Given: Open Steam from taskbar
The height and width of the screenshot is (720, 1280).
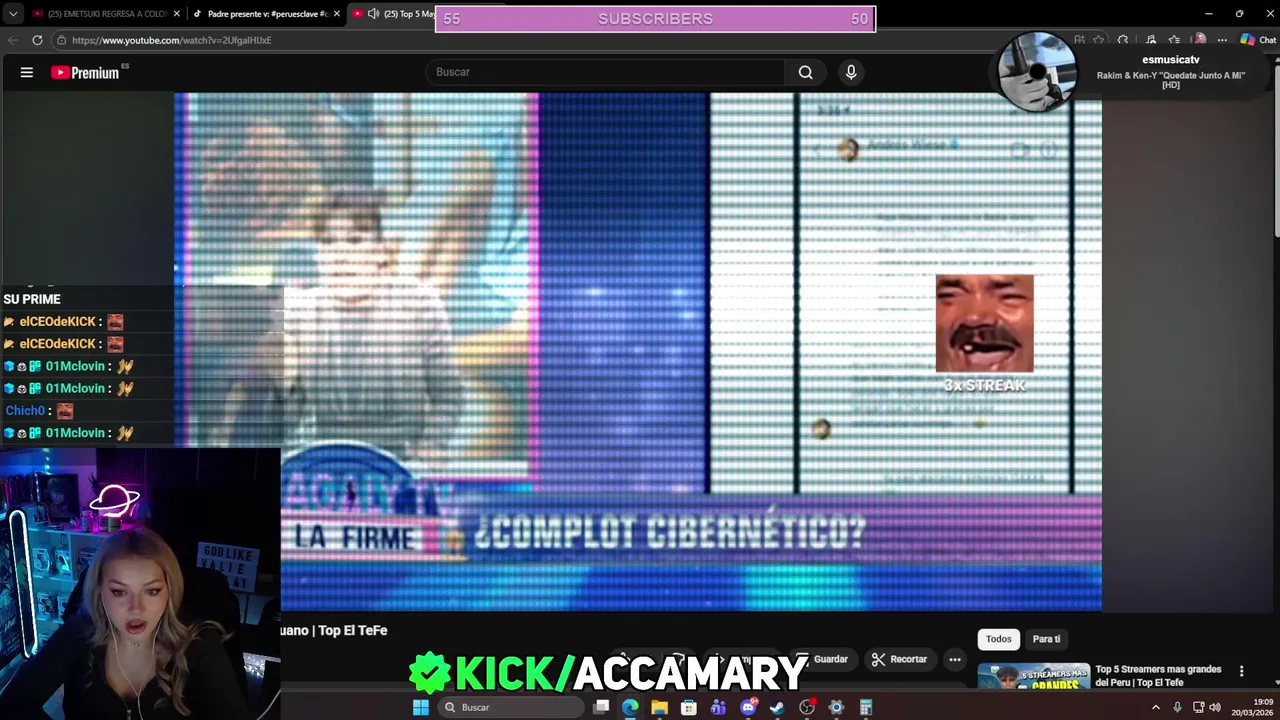Looking at the screenshot, I should (x=777, y=707).
